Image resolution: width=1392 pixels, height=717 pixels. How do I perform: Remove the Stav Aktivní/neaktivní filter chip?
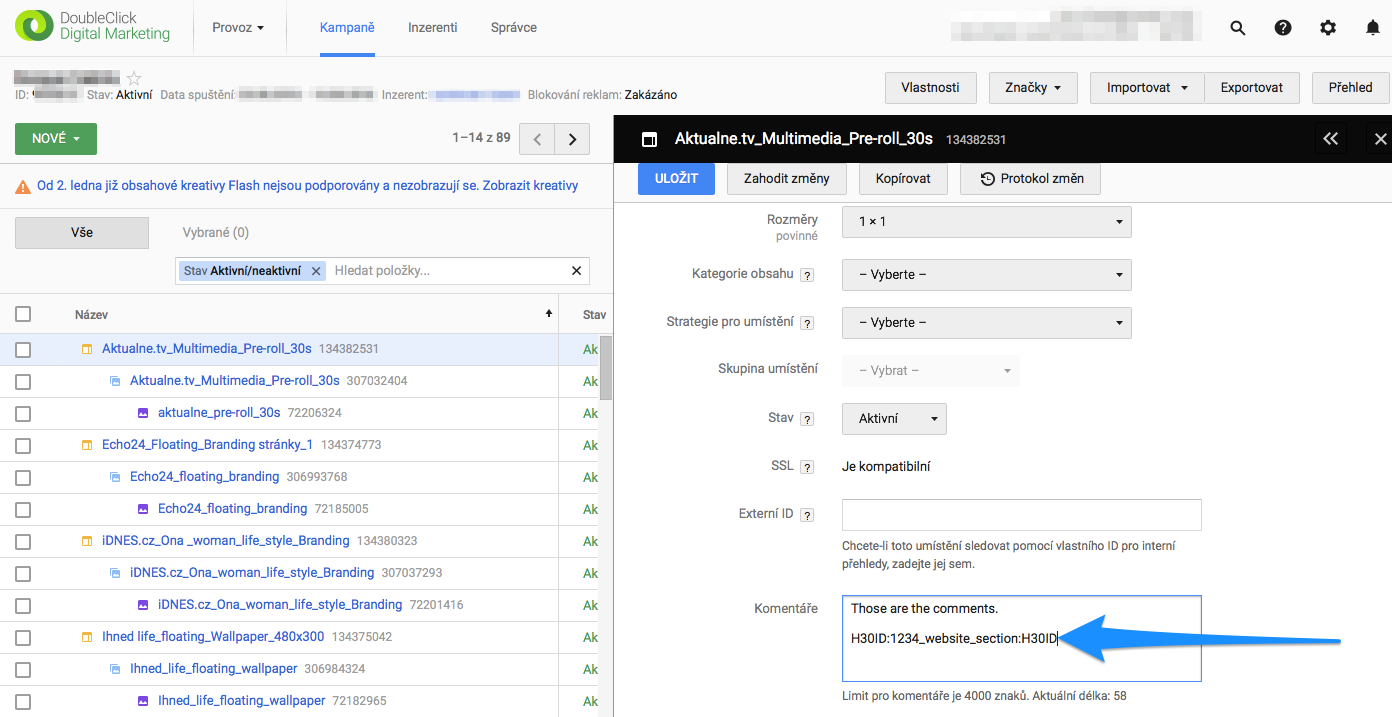click(x=316, y=271)
